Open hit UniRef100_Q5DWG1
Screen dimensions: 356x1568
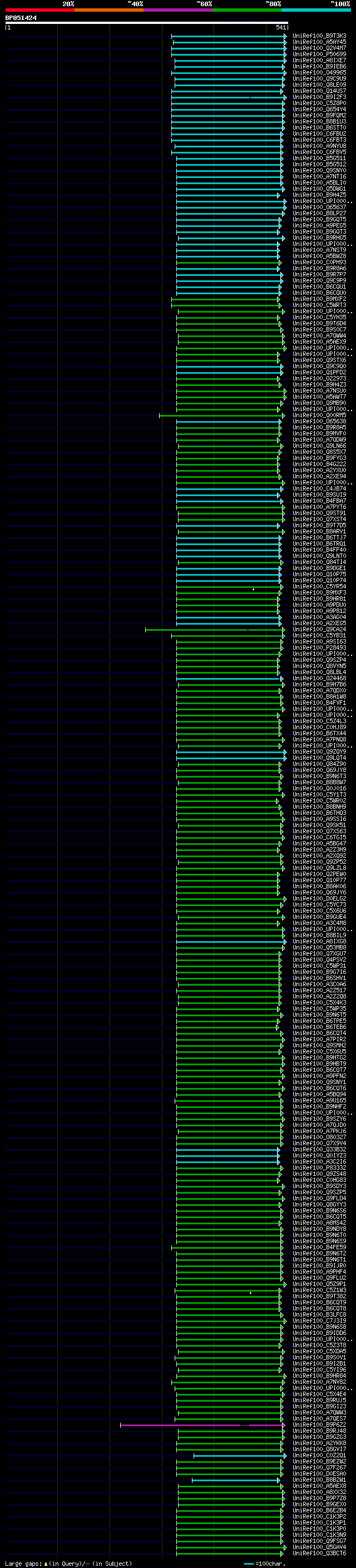coord(319,189)
